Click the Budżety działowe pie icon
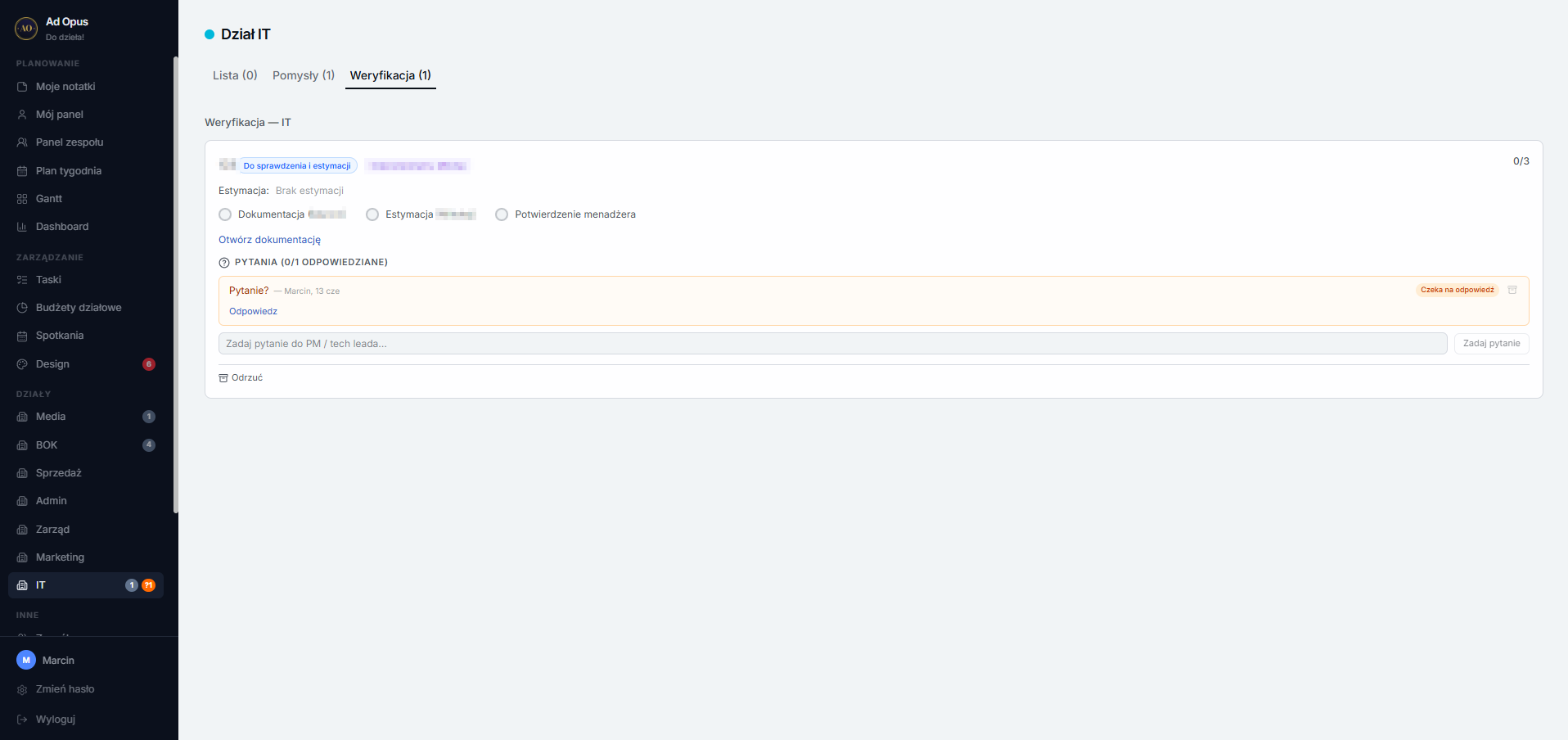 pos(22,308)
